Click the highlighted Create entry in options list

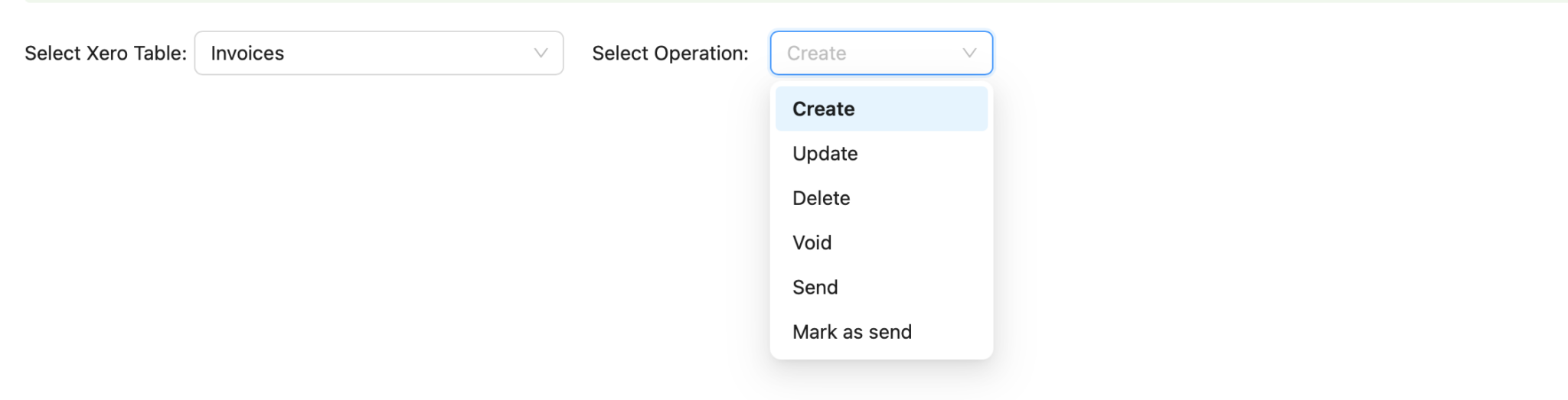[881, 109]
